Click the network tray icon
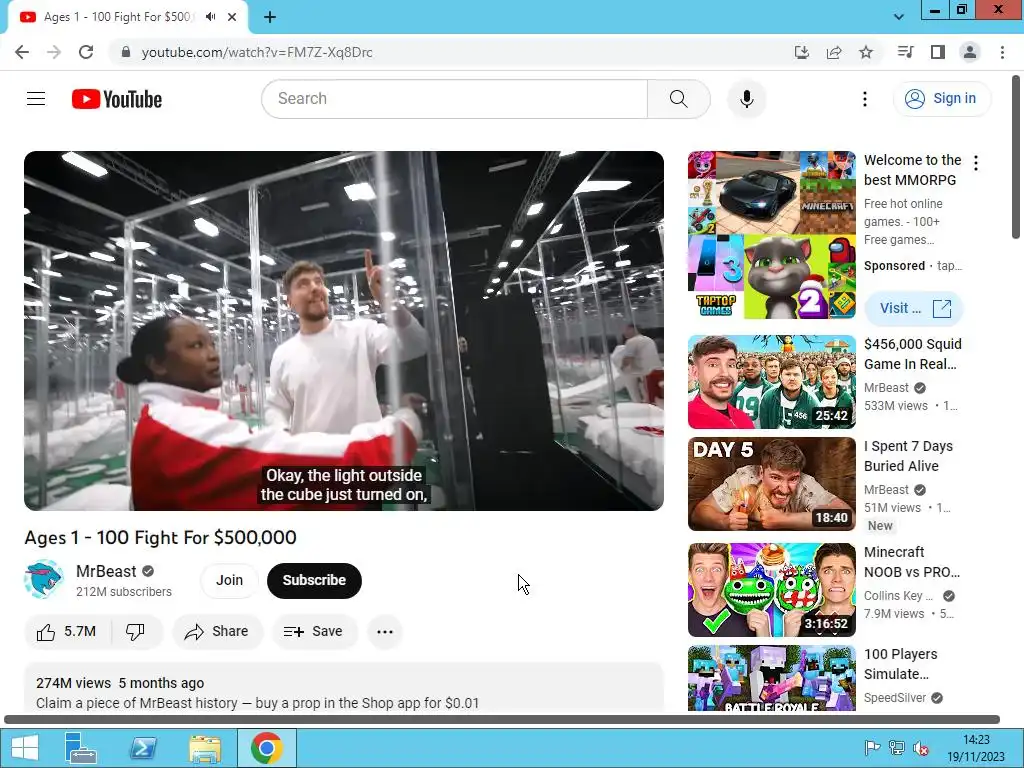1024x768 pixels. (x=896, y=748)
